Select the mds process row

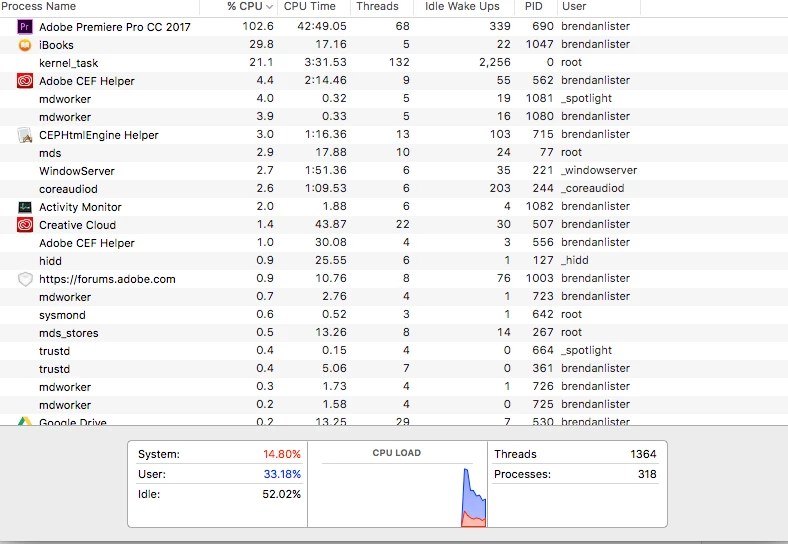[x=394, y=153]
